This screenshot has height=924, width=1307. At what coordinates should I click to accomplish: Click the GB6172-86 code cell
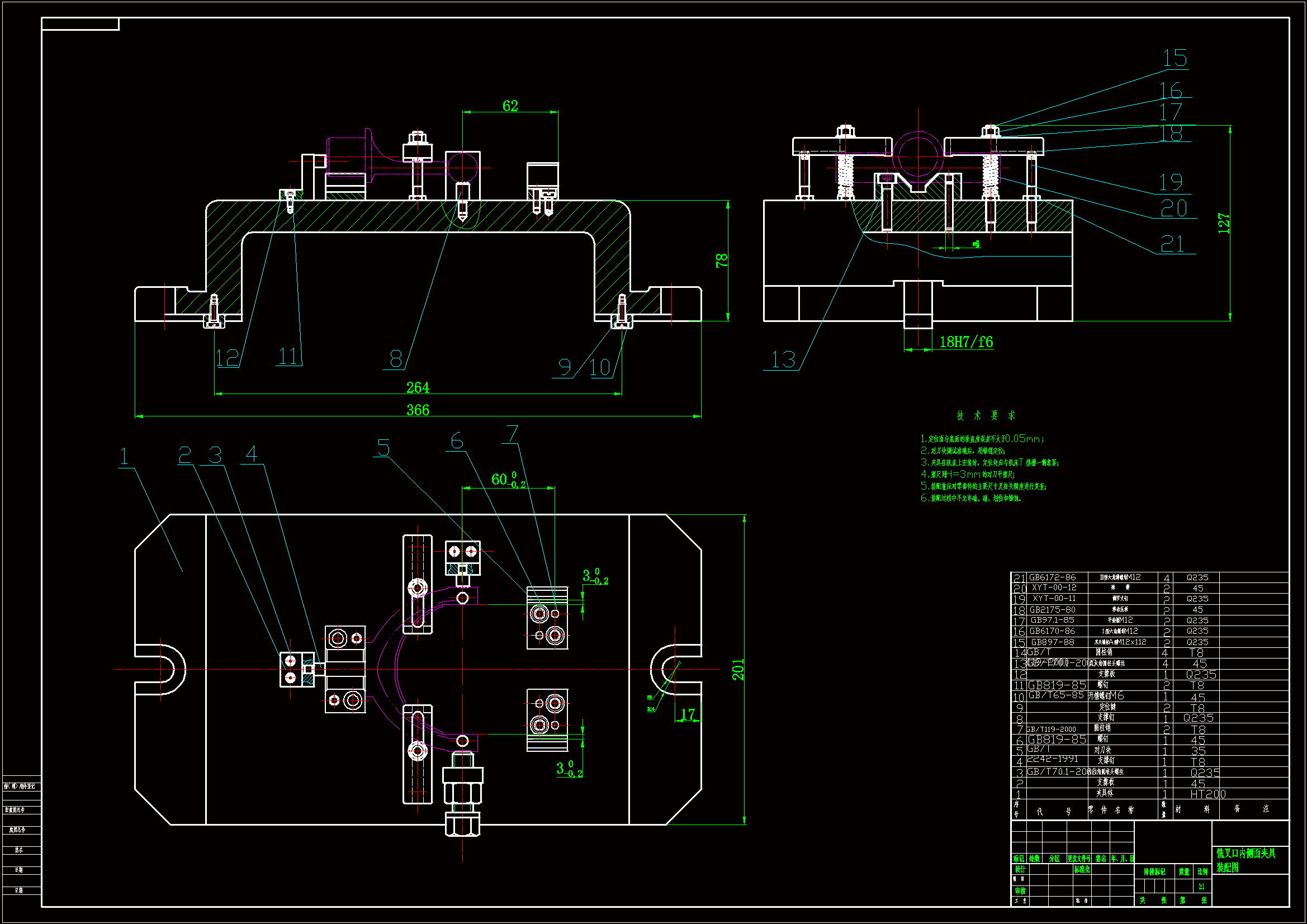(1052, 577)
